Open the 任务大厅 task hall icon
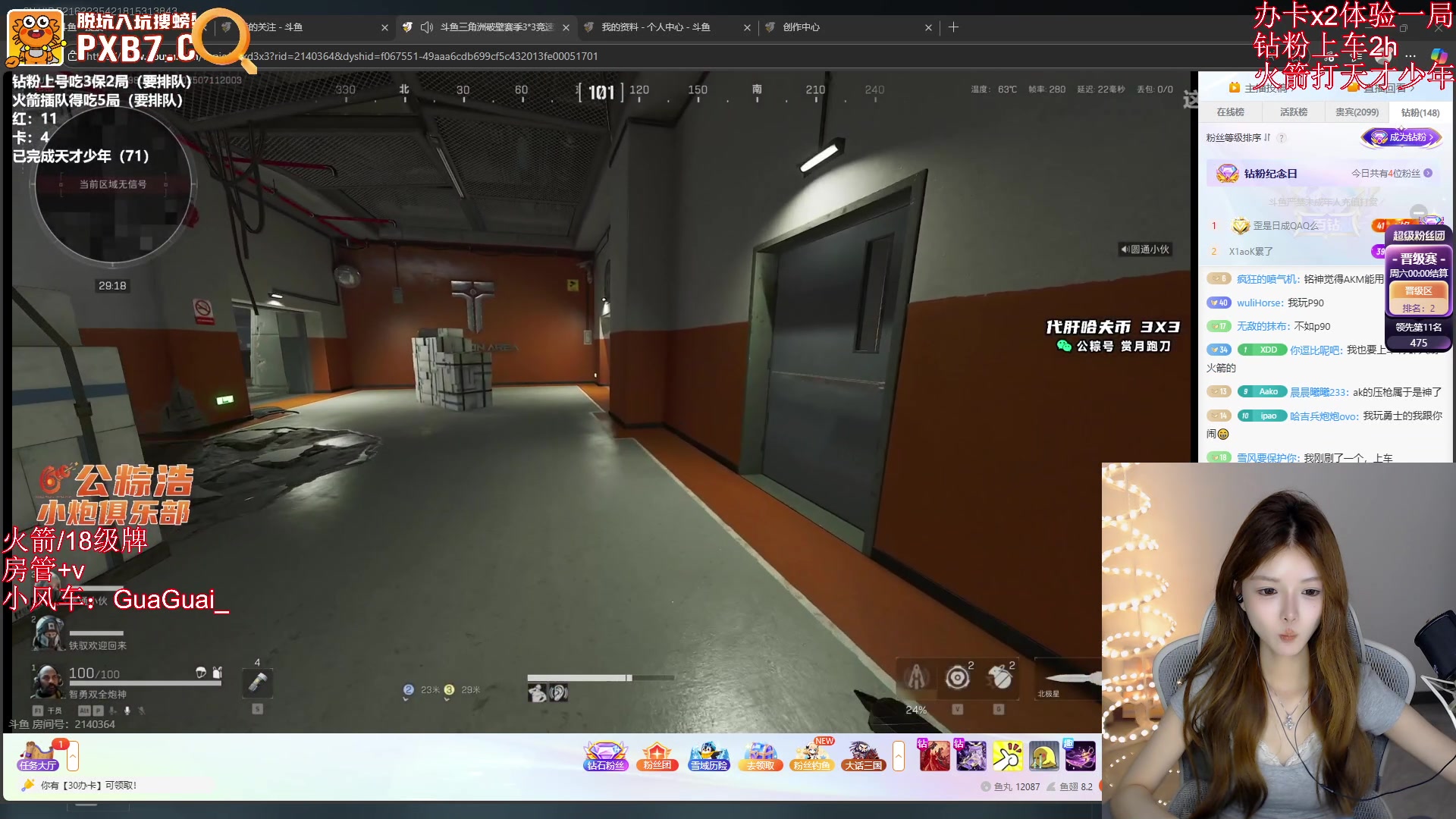This screenshot has height=819, width=1456. 38,755
